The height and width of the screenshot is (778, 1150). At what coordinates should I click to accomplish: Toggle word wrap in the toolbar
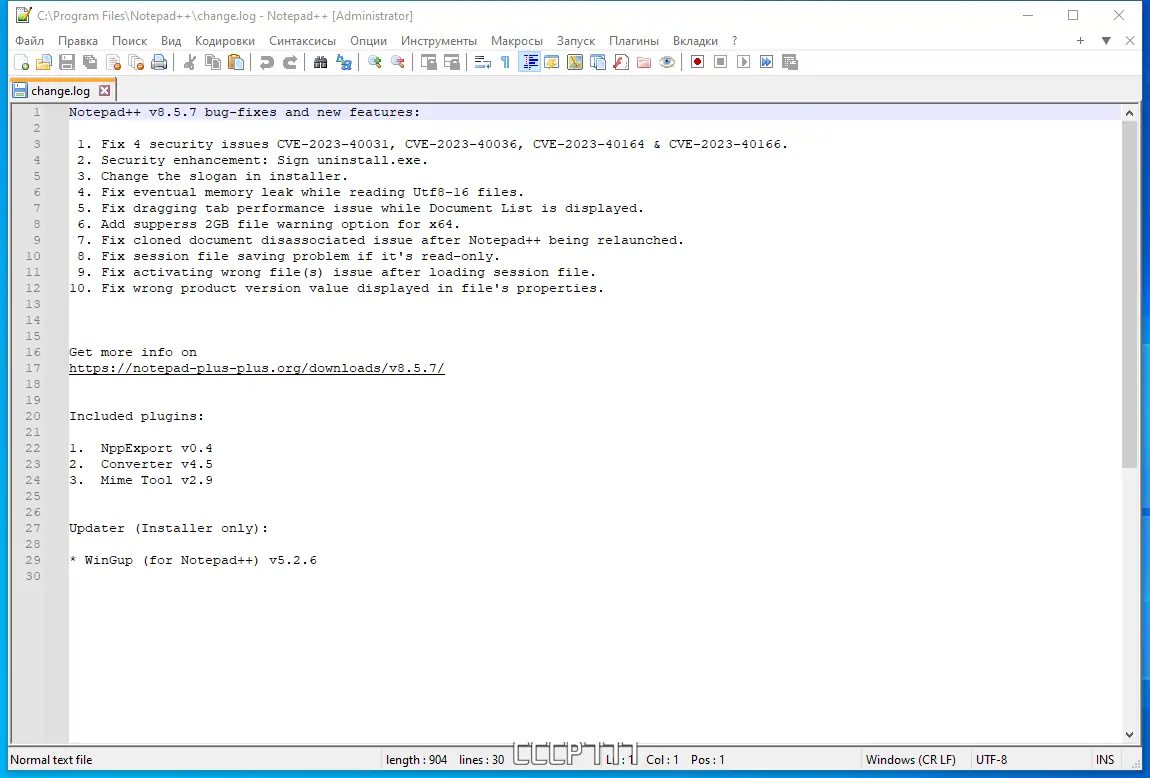(483, 62)
